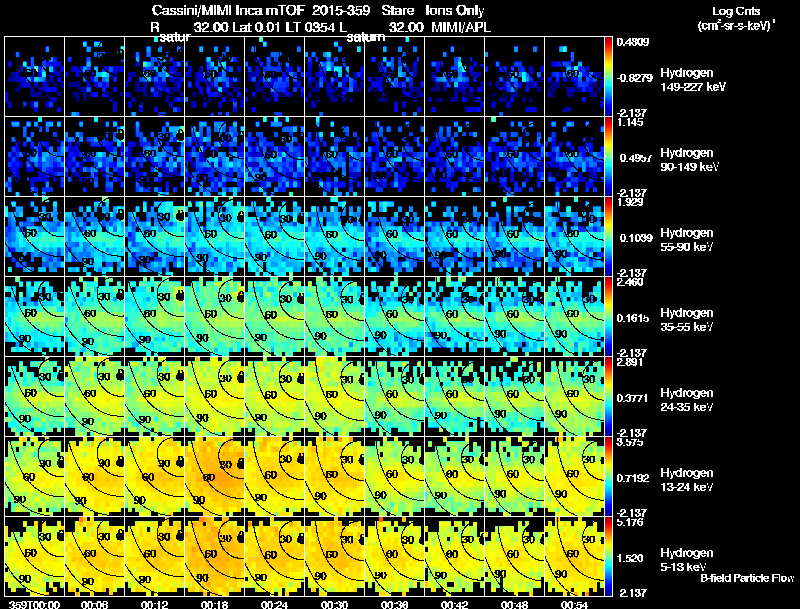Open the 24-35 keV image at 00:06
This screenshot has width=800, height=609.
95,397
